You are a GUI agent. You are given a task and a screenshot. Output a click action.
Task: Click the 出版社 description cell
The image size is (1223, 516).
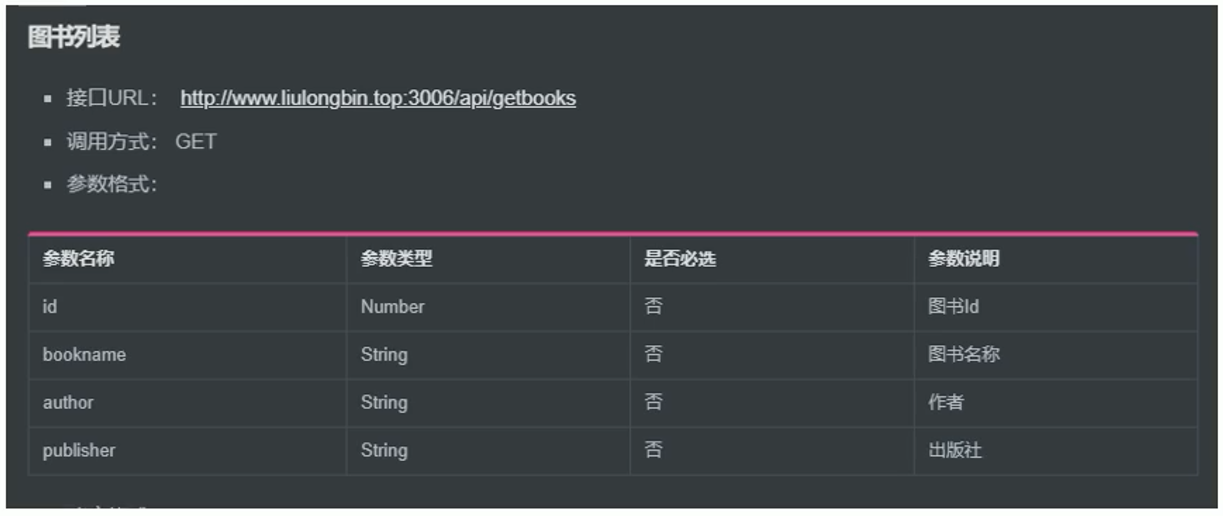pyautogui.click(x=1056, y=451)
